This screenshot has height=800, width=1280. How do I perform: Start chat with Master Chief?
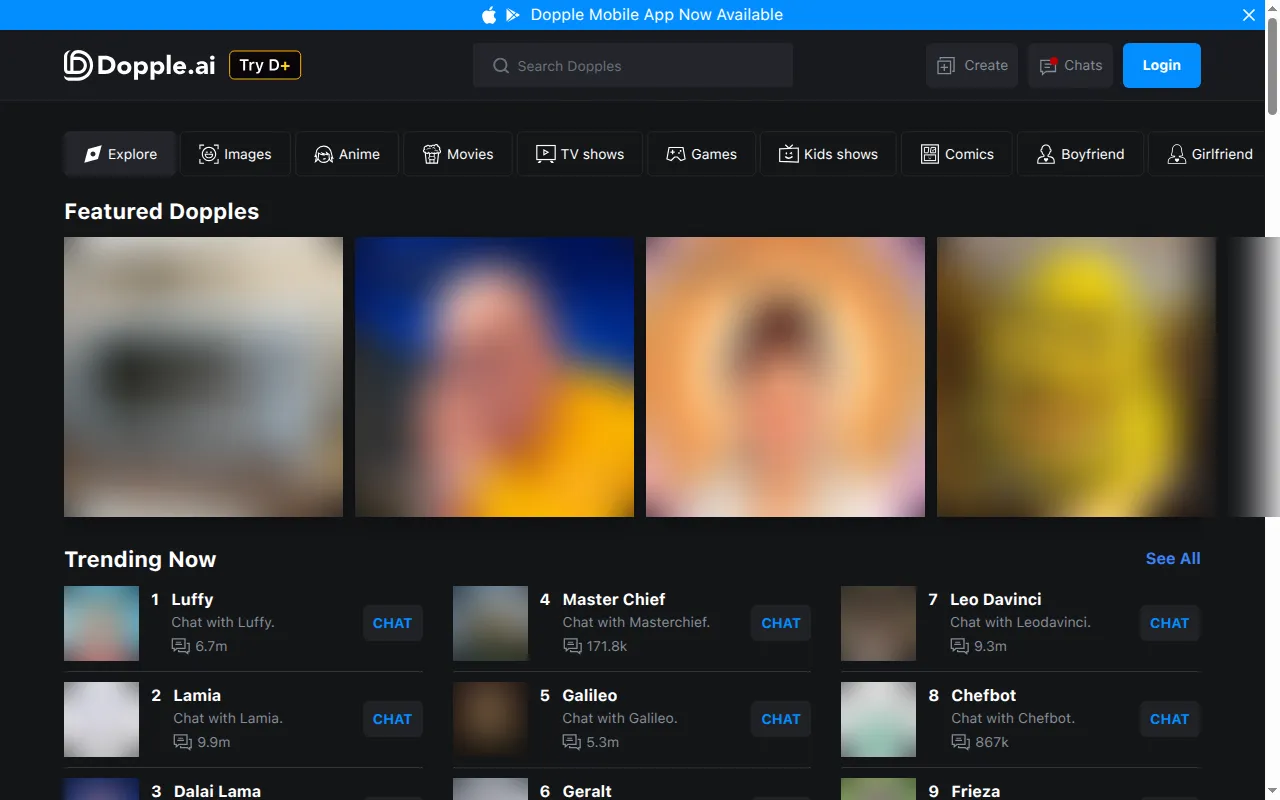[x=781, y=623]
